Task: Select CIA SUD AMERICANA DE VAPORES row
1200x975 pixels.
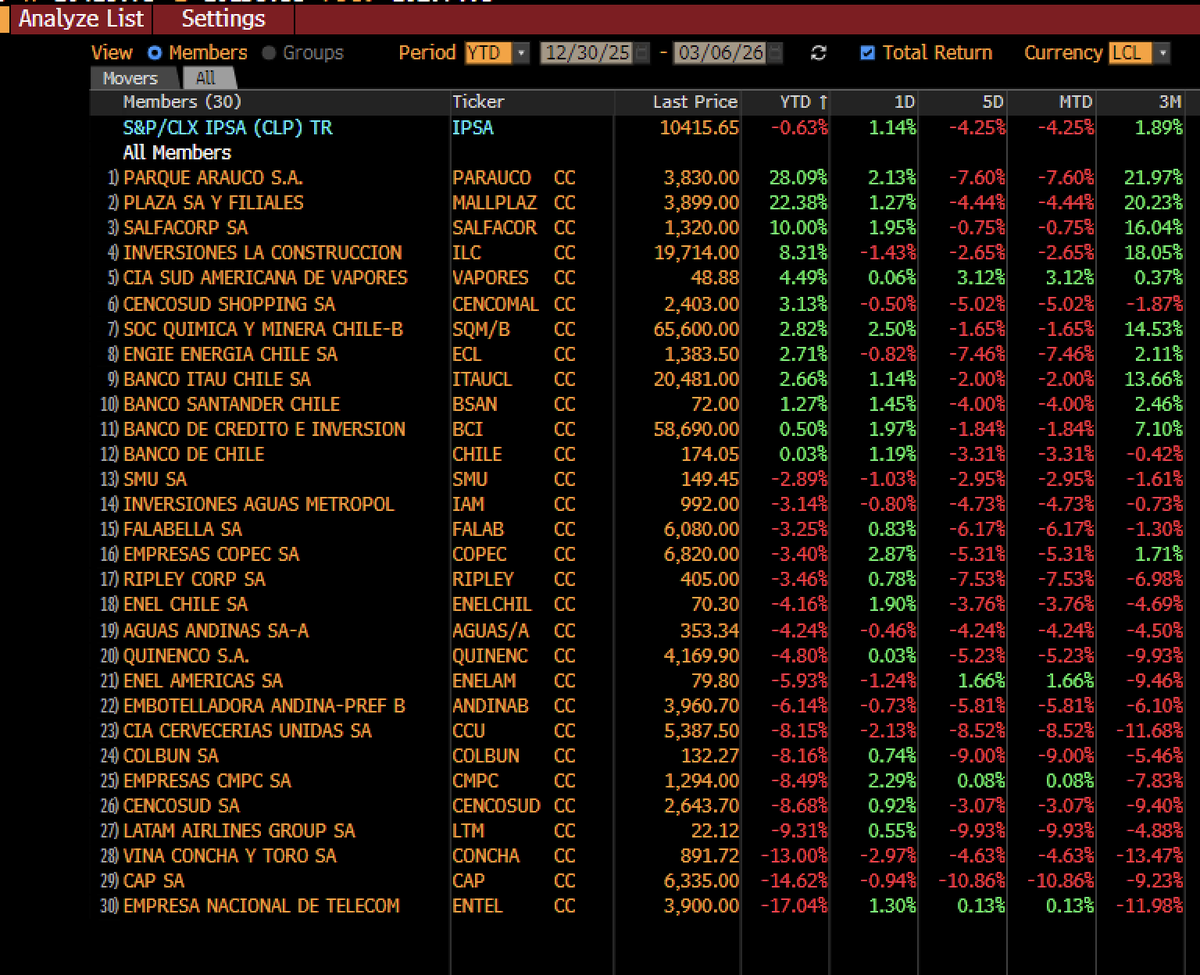Action: (x=638, y=277)
